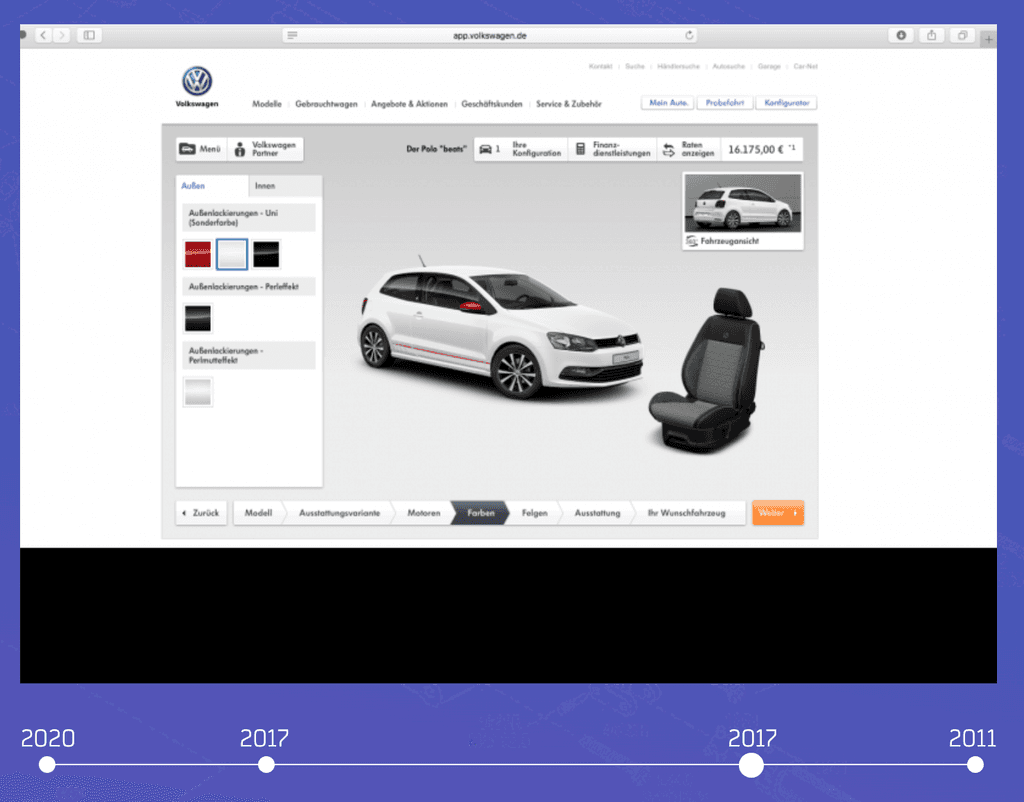Viewport: 1024px width, 802px height.
Task: Open the Fahrzeugansicht rear view thumbnail
Action: tap(742, 204)
